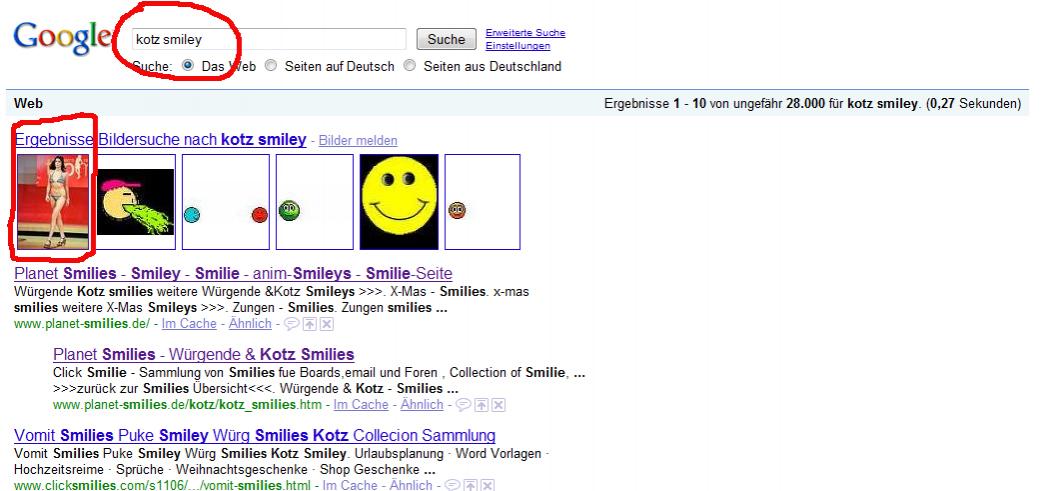1047x491 pixels.
Task: Open comment bubble icon for kotz_smilies.htm result
Action: click(x=463, y=405)
